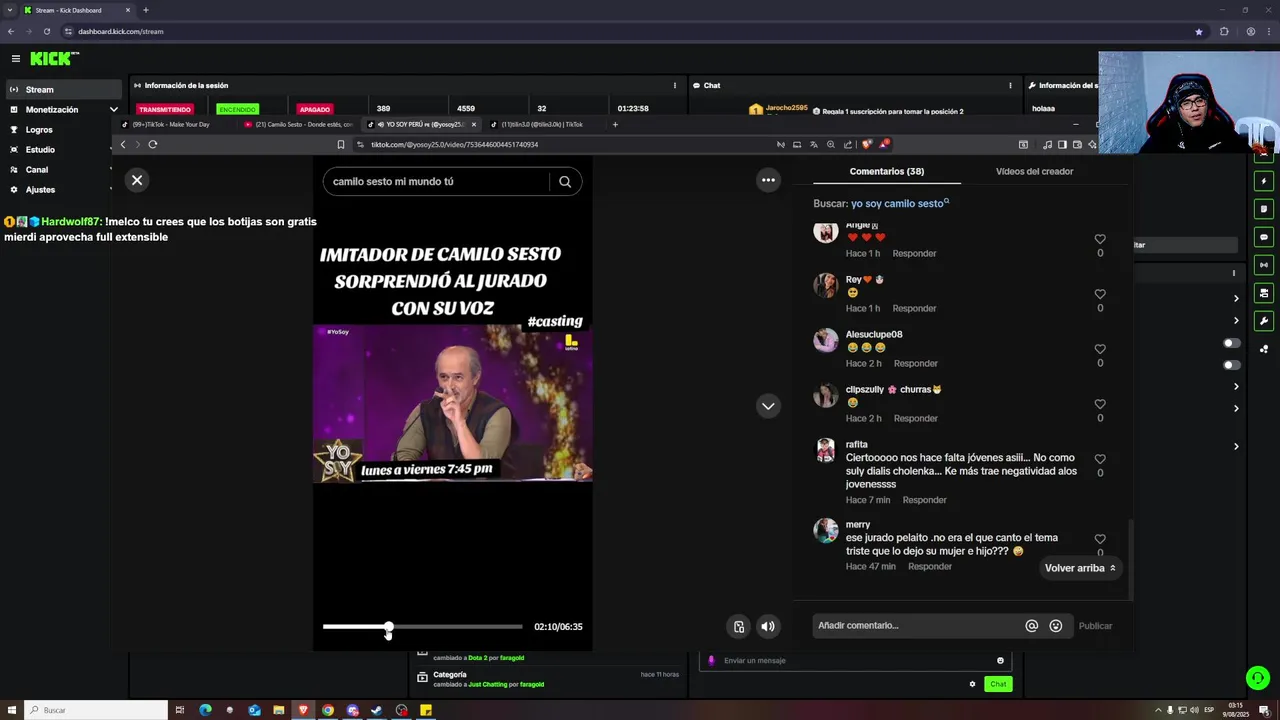The height and width of the screenshot is (720, 1280).
Task: Click the Windows taskbar Buscar search box
Action: [x=97, y=710]
